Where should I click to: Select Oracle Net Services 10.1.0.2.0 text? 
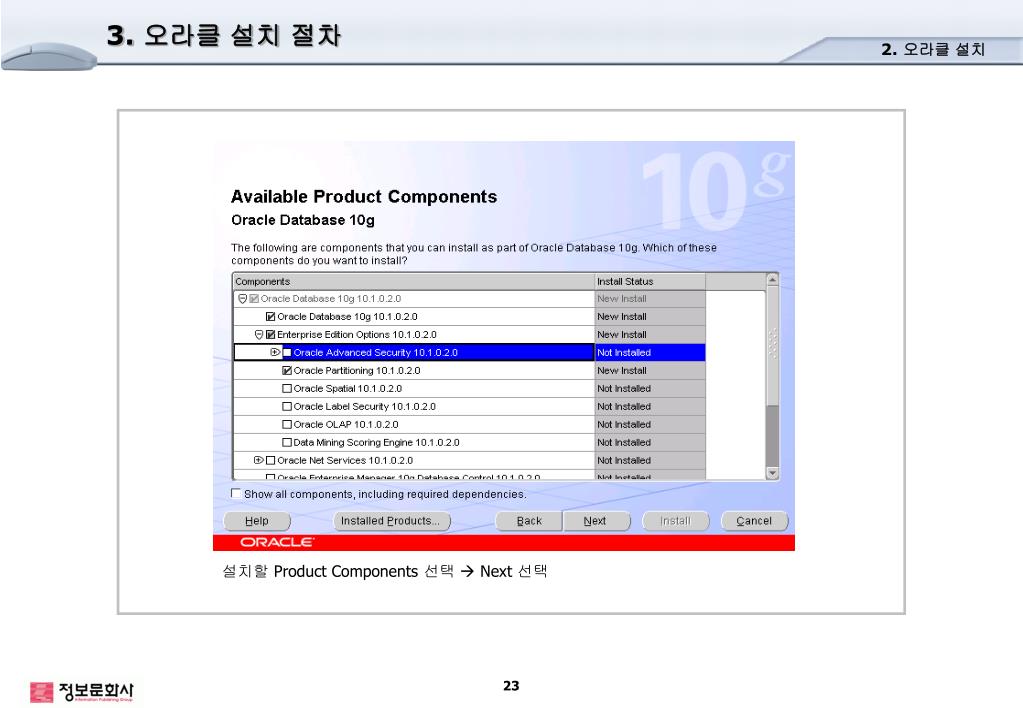point(345,460)
